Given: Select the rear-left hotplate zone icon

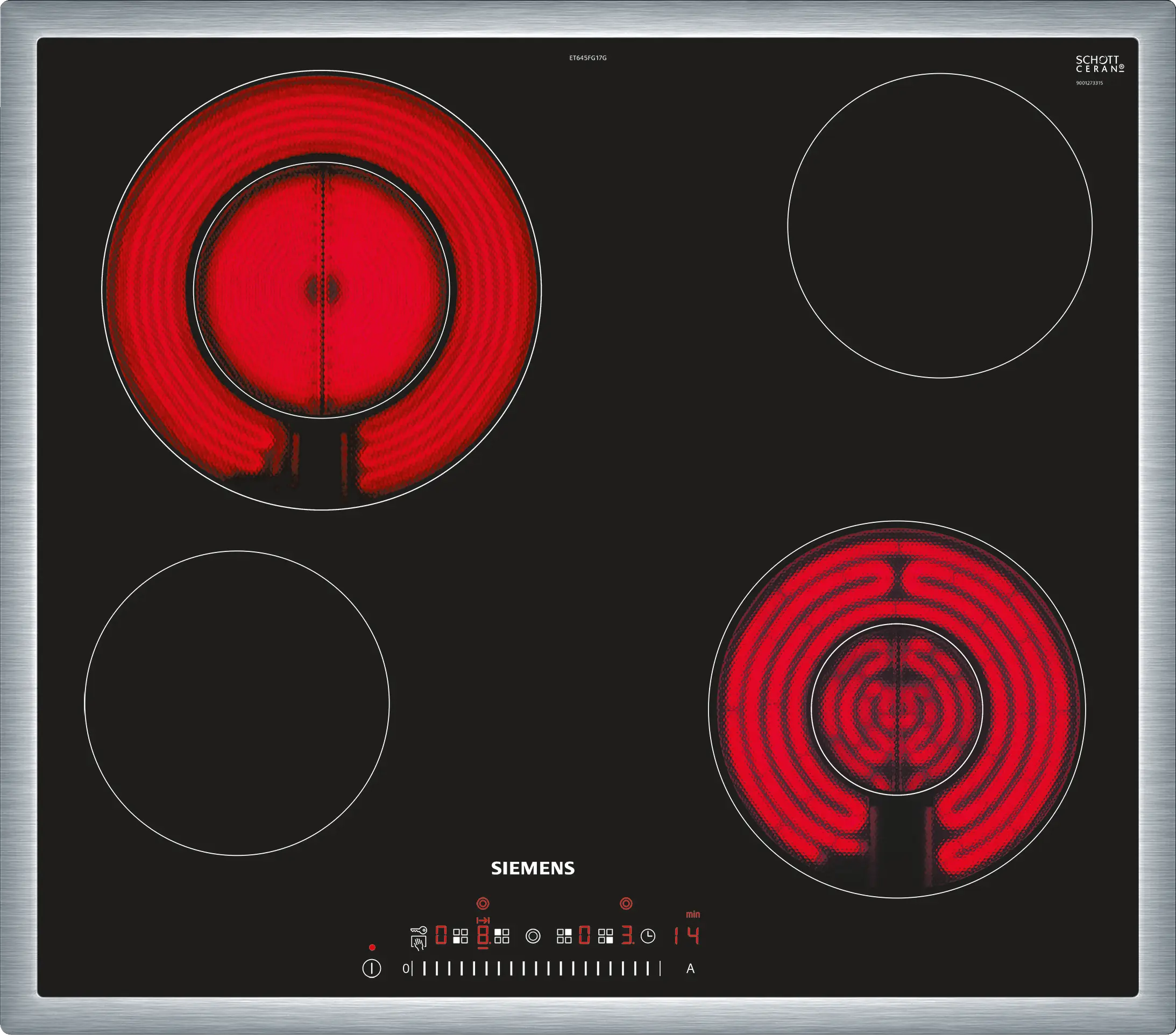Looking at the screenshot, I should pyautogui.click(x=502, y=936).
